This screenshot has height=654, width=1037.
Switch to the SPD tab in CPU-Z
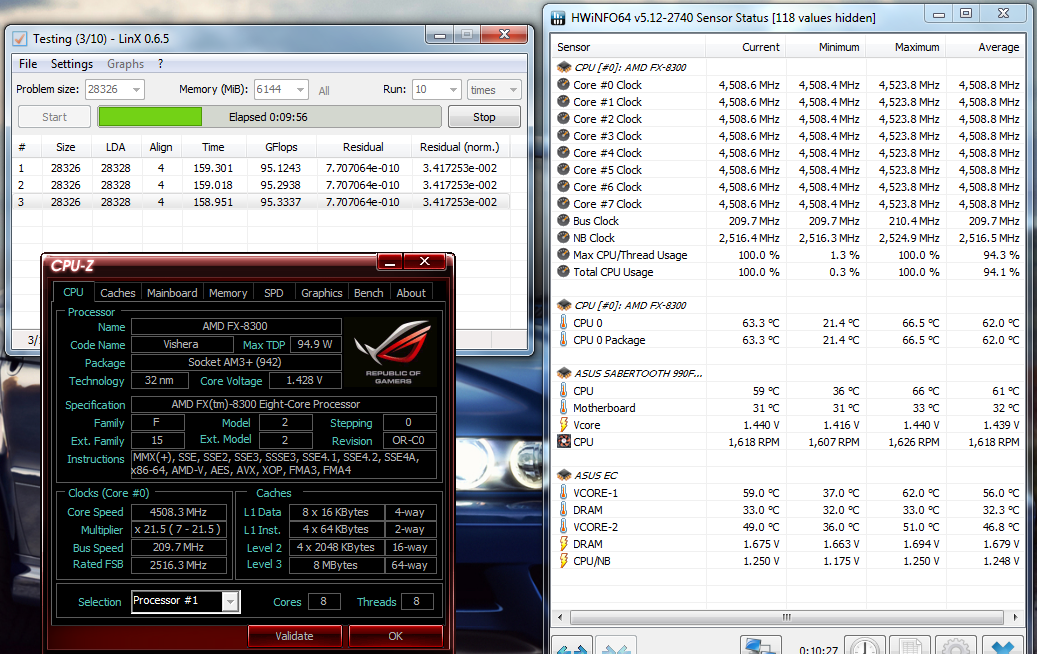coord(274,293)
